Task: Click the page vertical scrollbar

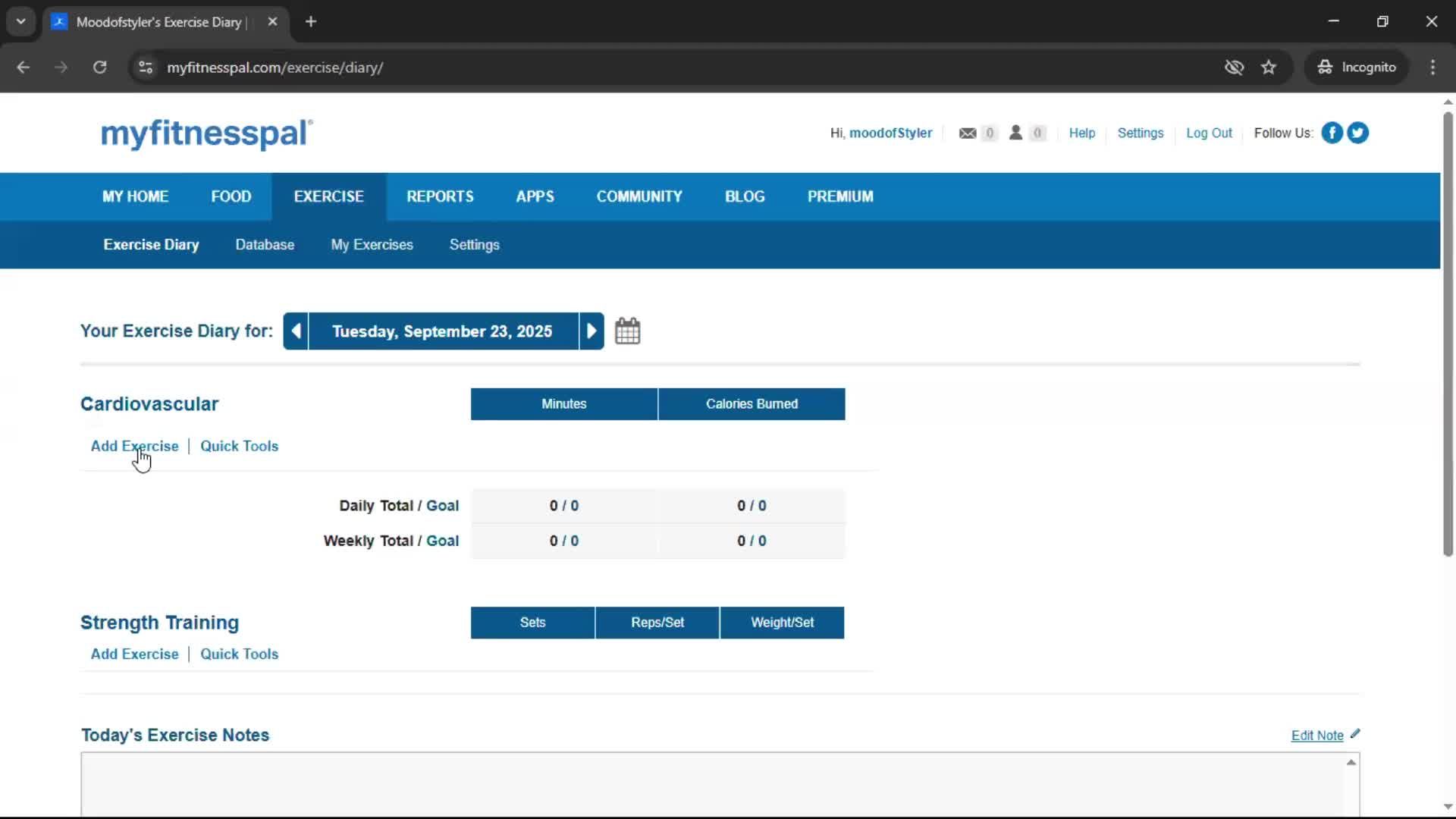Action: click(x=1448, y=334)
